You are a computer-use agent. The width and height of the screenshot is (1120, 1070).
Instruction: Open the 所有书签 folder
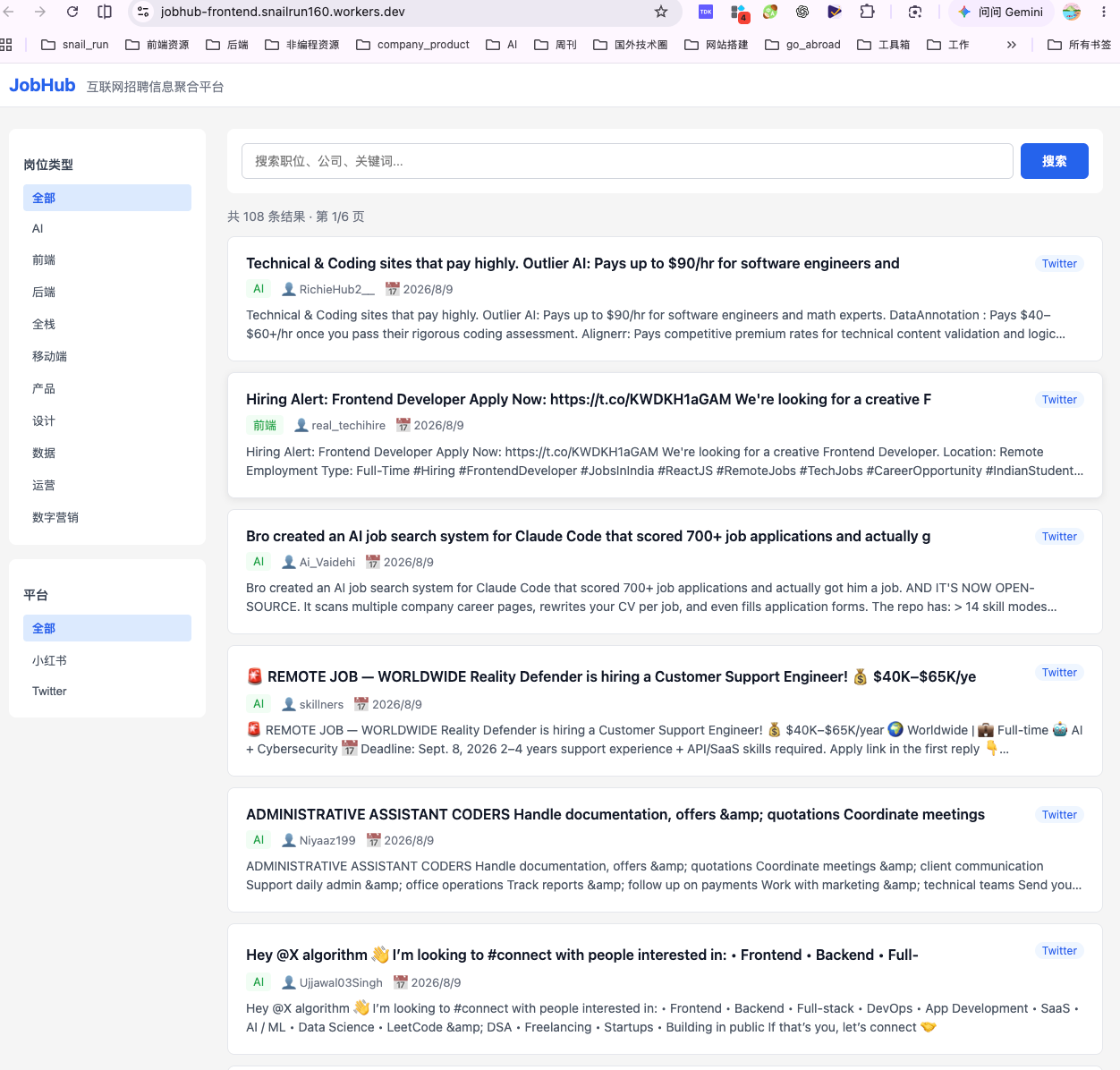coord(1080,44)
